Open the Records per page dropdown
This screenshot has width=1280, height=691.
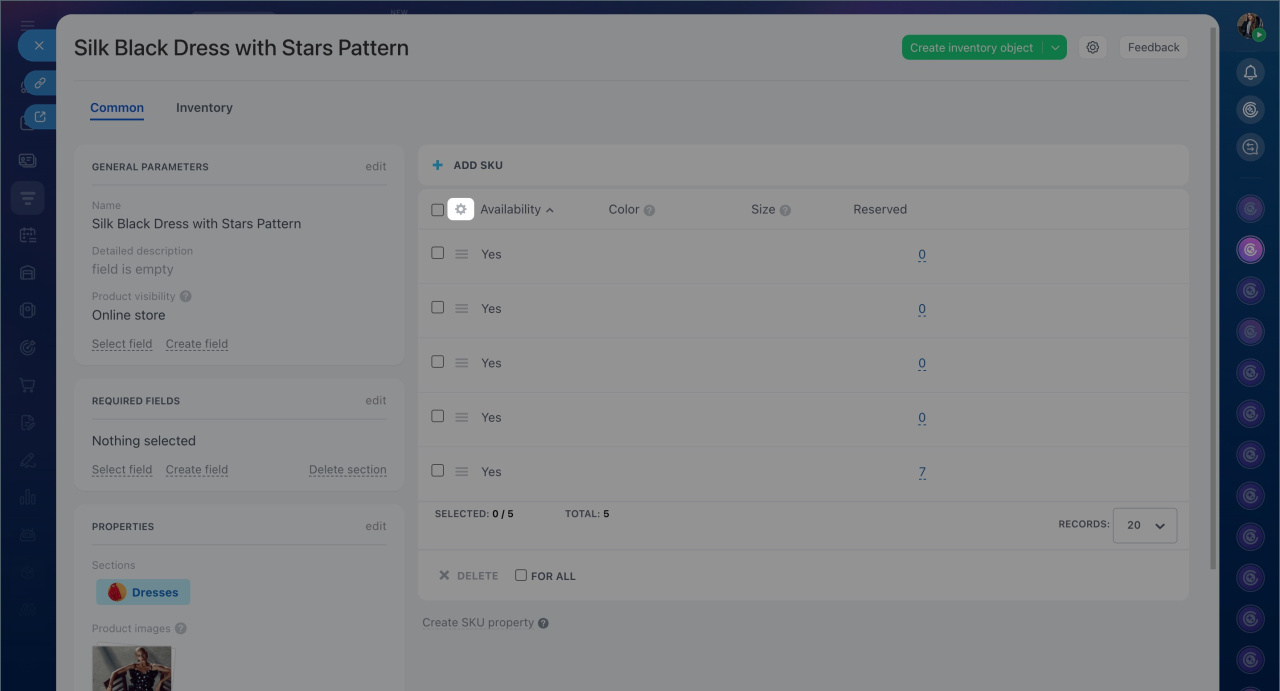[1145, 525]
